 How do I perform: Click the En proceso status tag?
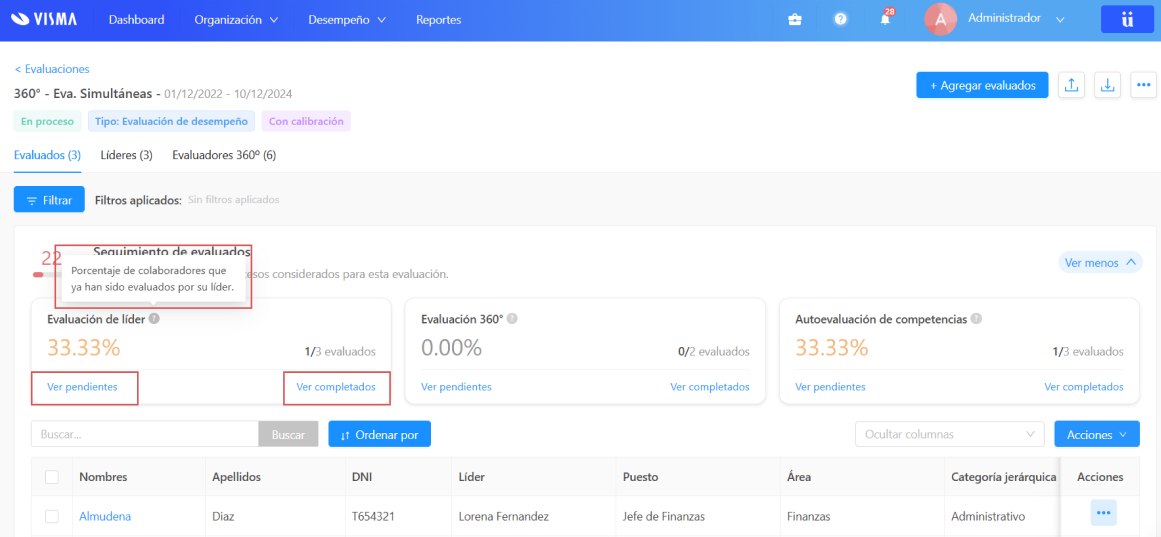pyautogui.click(x=48, y=121)
